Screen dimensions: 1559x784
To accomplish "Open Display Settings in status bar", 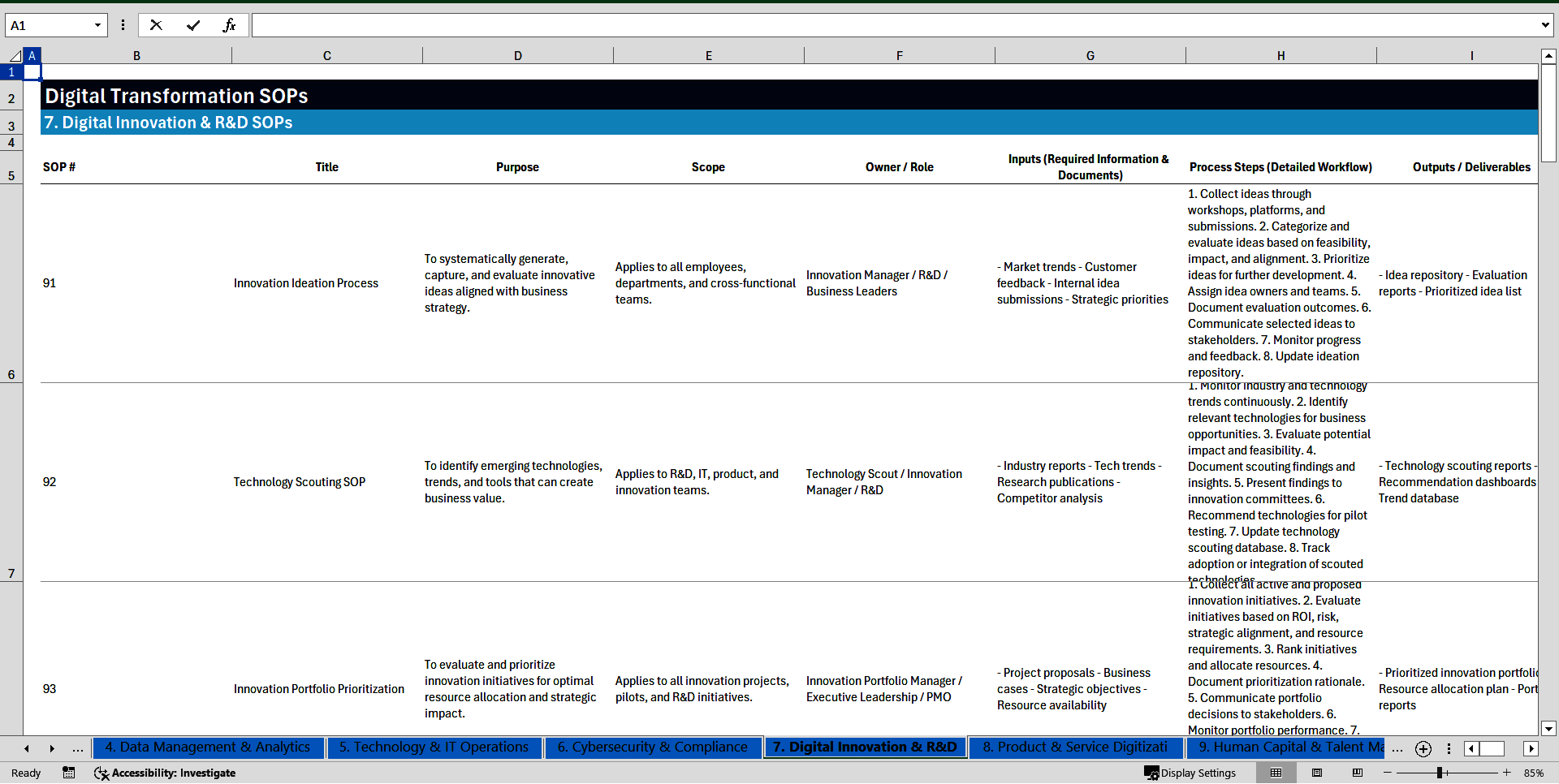I will click(1190, 773).
